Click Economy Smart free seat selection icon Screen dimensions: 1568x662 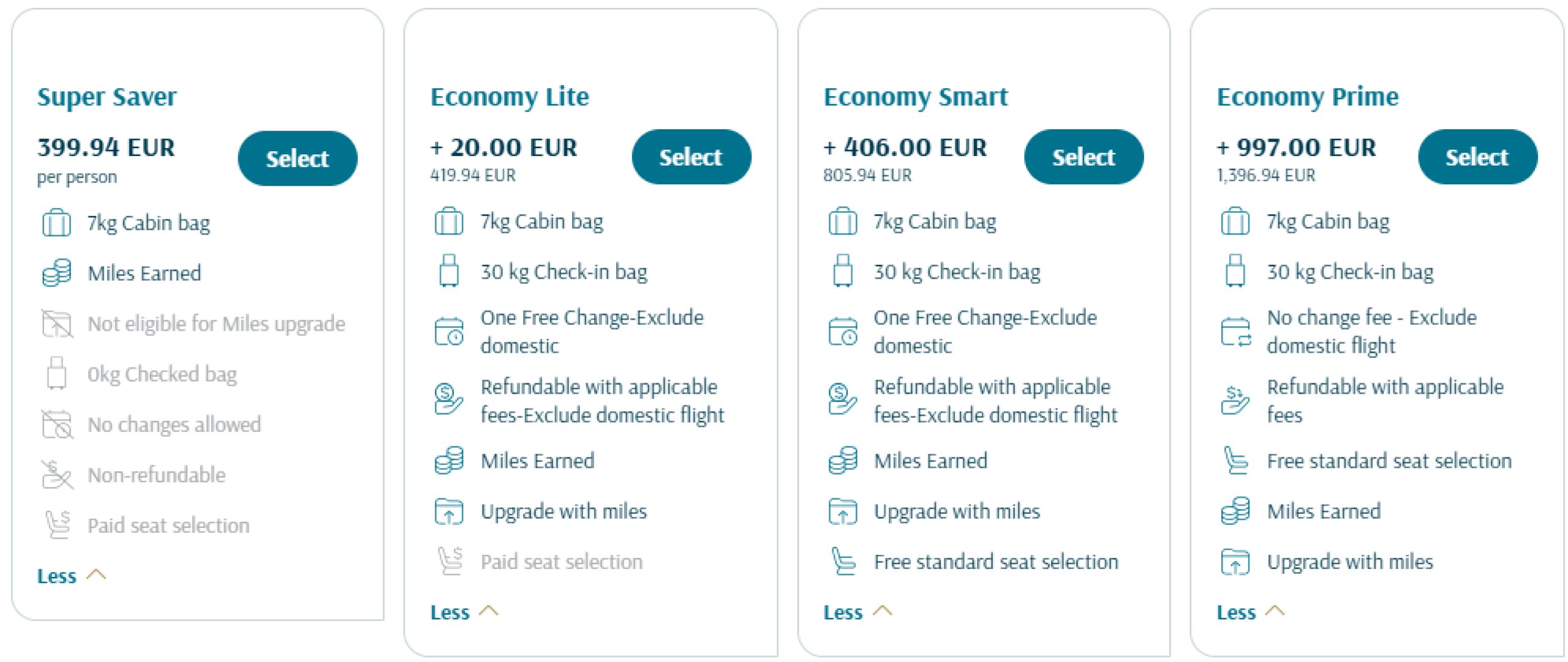[843, 562]
